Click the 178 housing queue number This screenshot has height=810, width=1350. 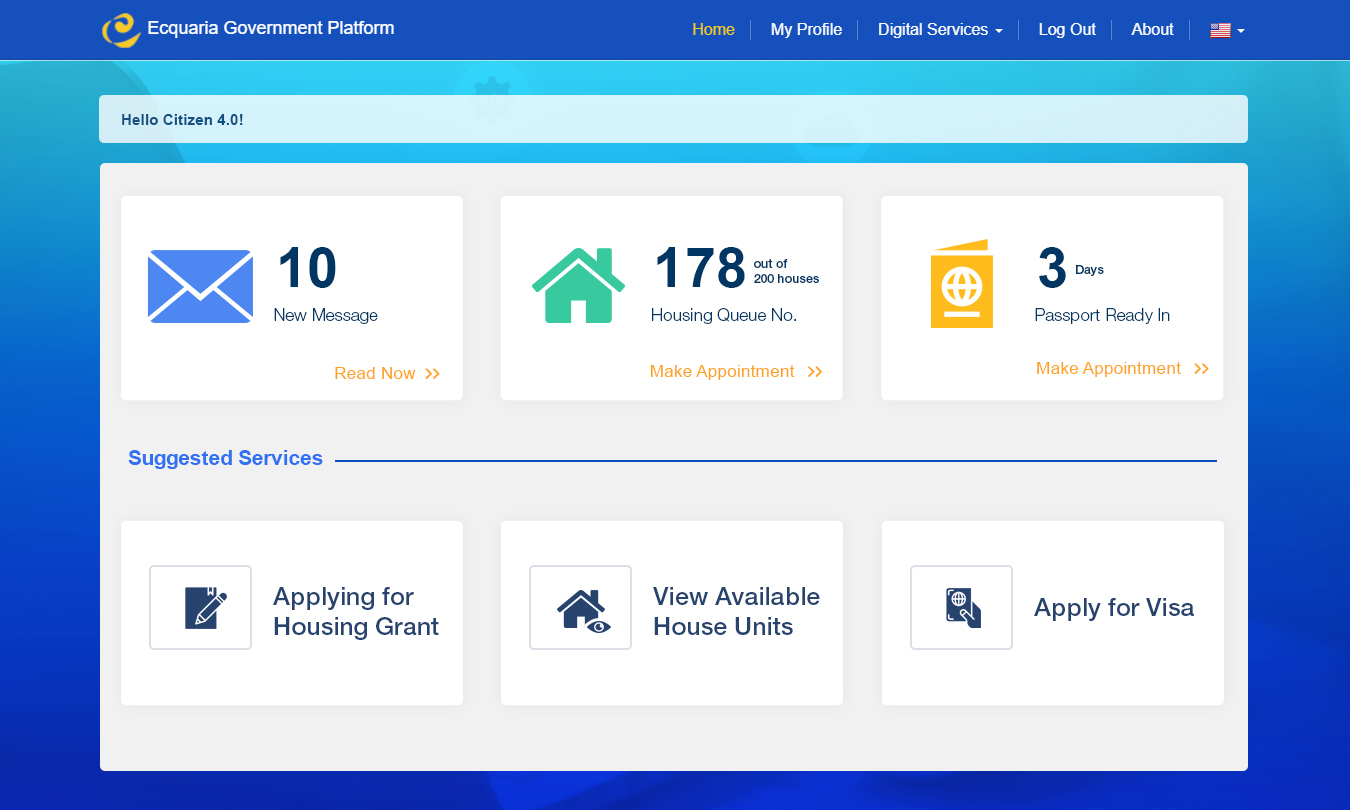tap(700, 268)
